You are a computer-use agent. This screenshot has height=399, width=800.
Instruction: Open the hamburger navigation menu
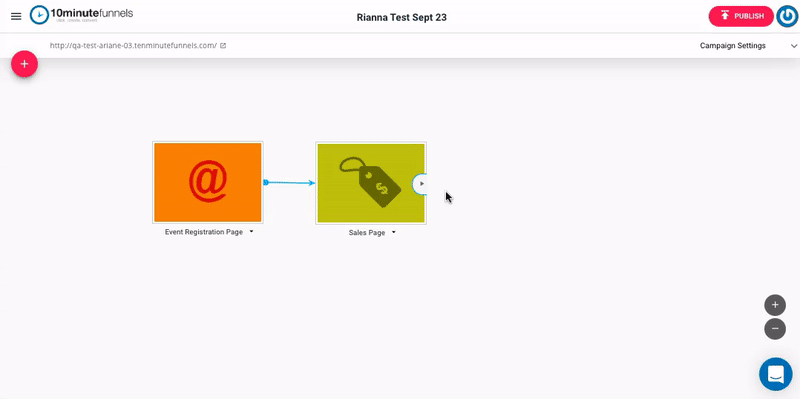[16, 16]
